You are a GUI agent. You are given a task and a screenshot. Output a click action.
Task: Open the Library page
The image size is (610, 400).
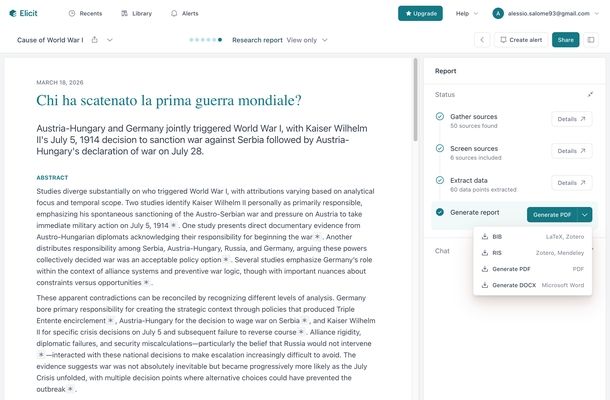pyautogui.click(x=137, y=13)
